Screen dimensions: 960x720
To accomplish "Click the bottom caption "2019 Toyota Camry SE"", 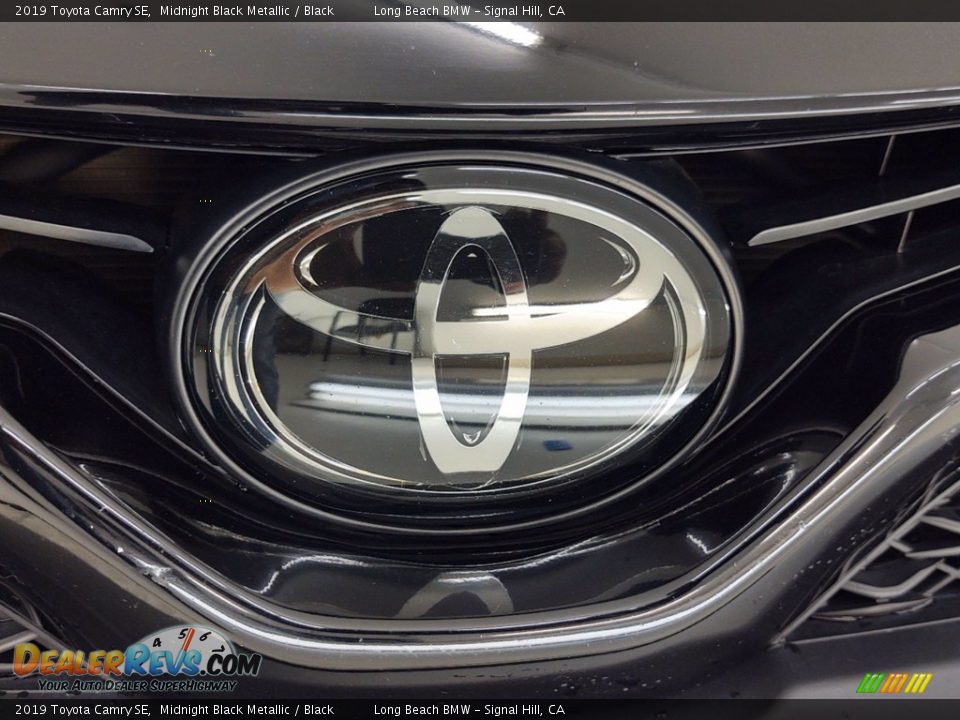I will coord(82,710).
